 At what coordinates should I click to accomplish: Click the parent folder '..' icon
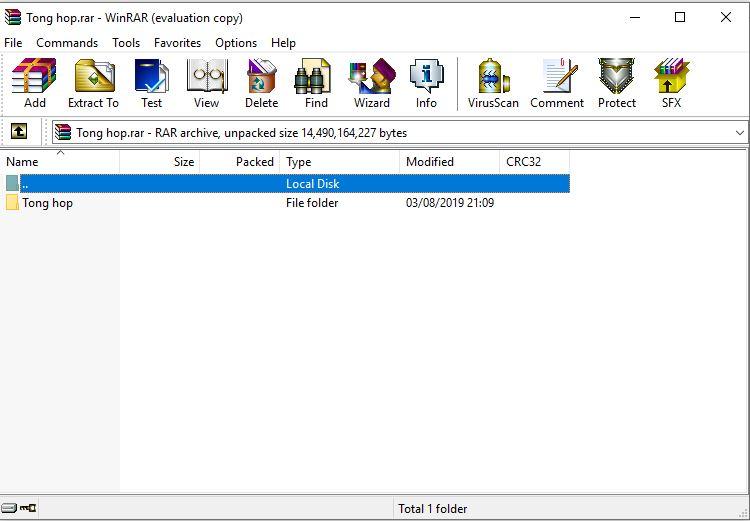click(x=12, y=183)
